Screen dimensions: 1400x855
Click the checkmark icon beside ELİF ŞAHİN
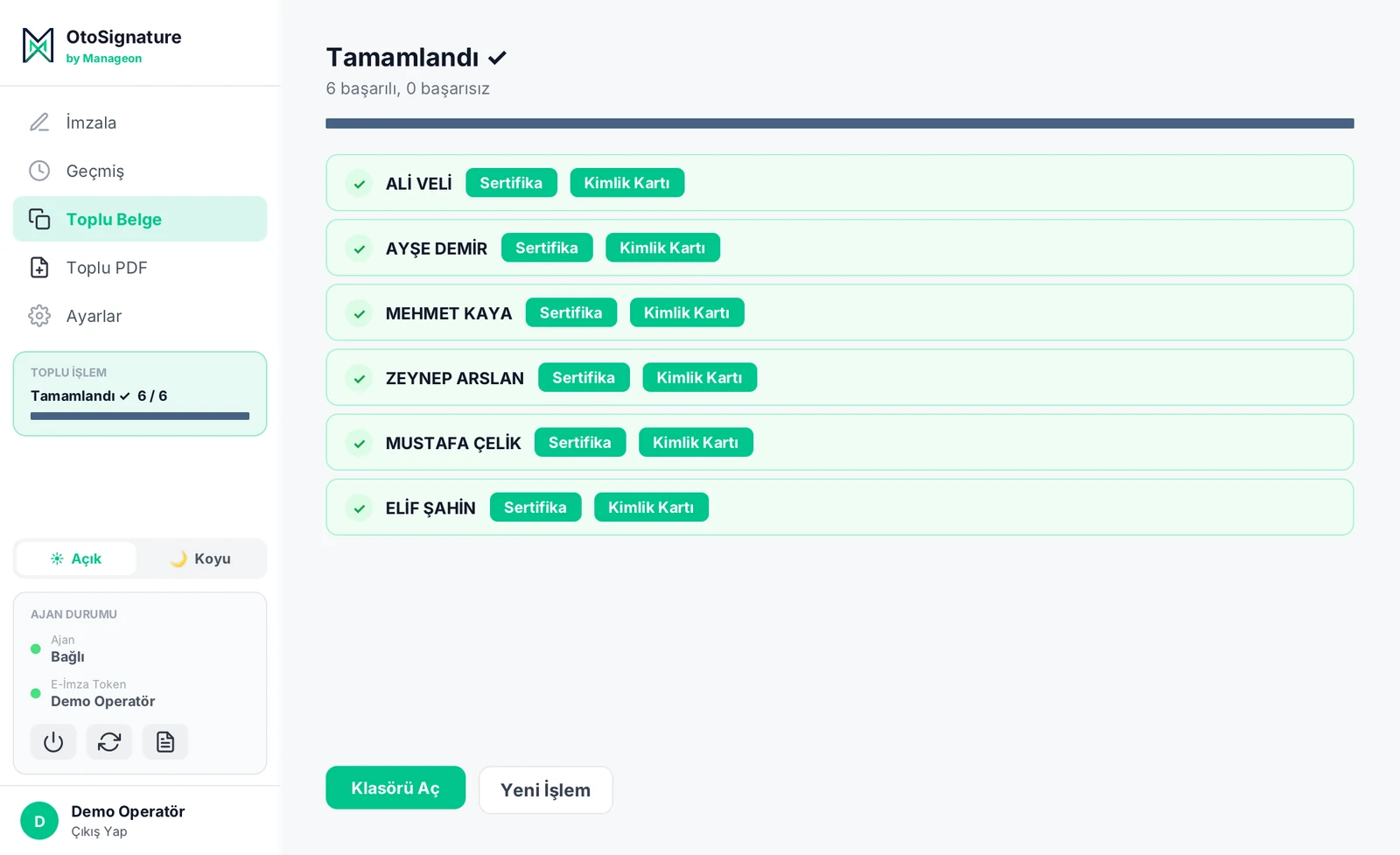click(359, 508)
